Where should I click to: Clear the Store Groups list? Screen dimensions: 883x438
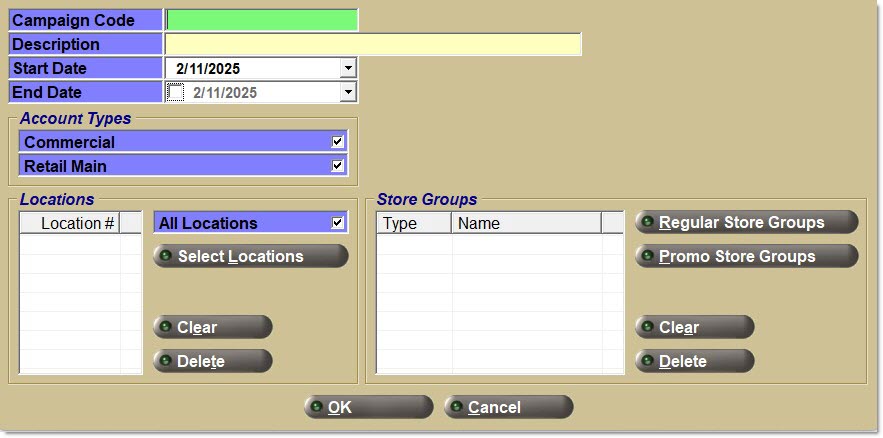(x=694, y=327)
